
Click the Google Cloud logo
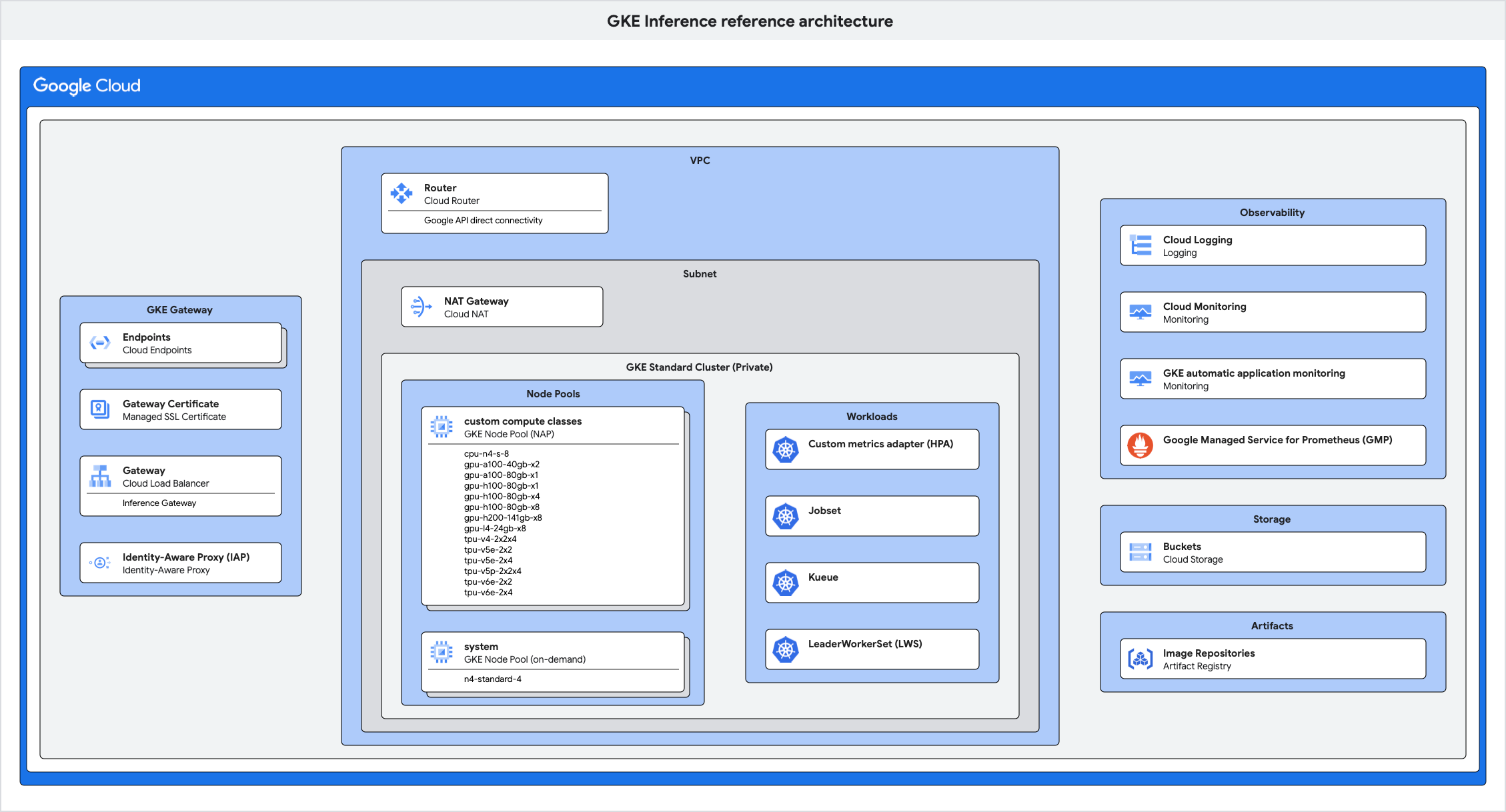pos(87,85)
